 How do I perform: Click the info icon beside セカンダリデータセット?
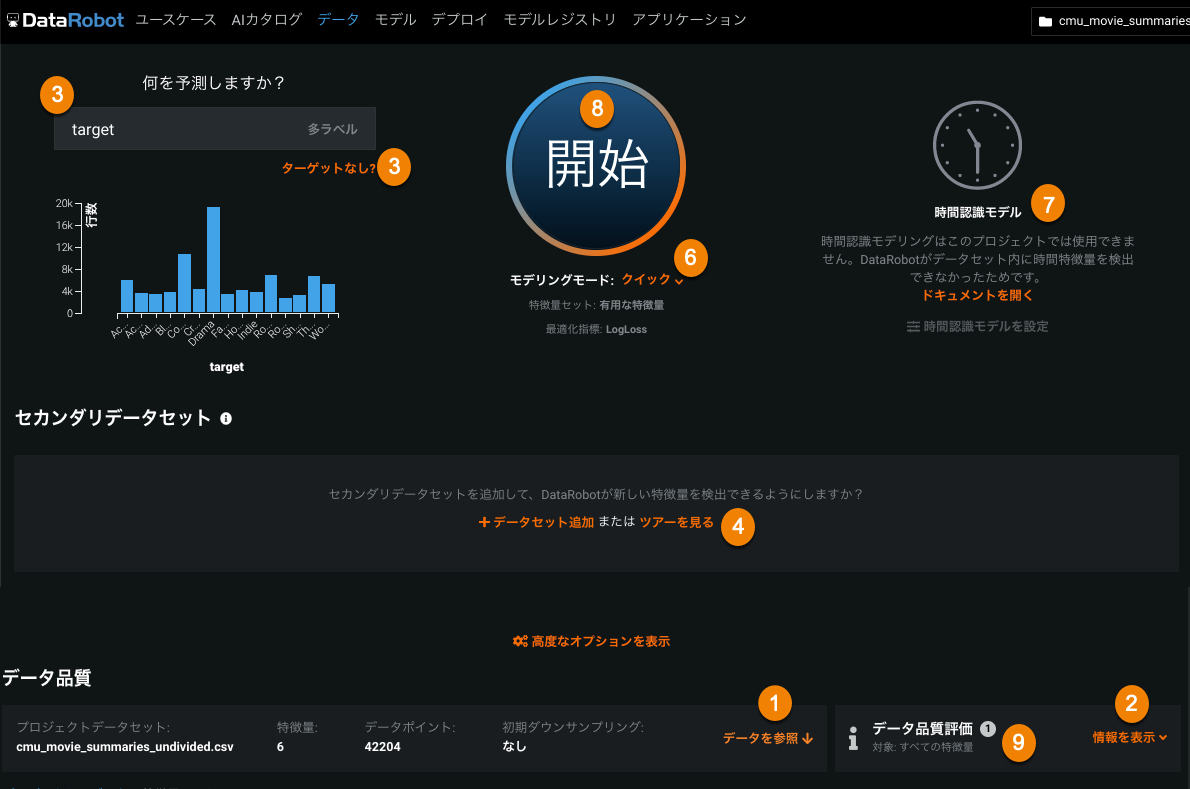(226, 418)
